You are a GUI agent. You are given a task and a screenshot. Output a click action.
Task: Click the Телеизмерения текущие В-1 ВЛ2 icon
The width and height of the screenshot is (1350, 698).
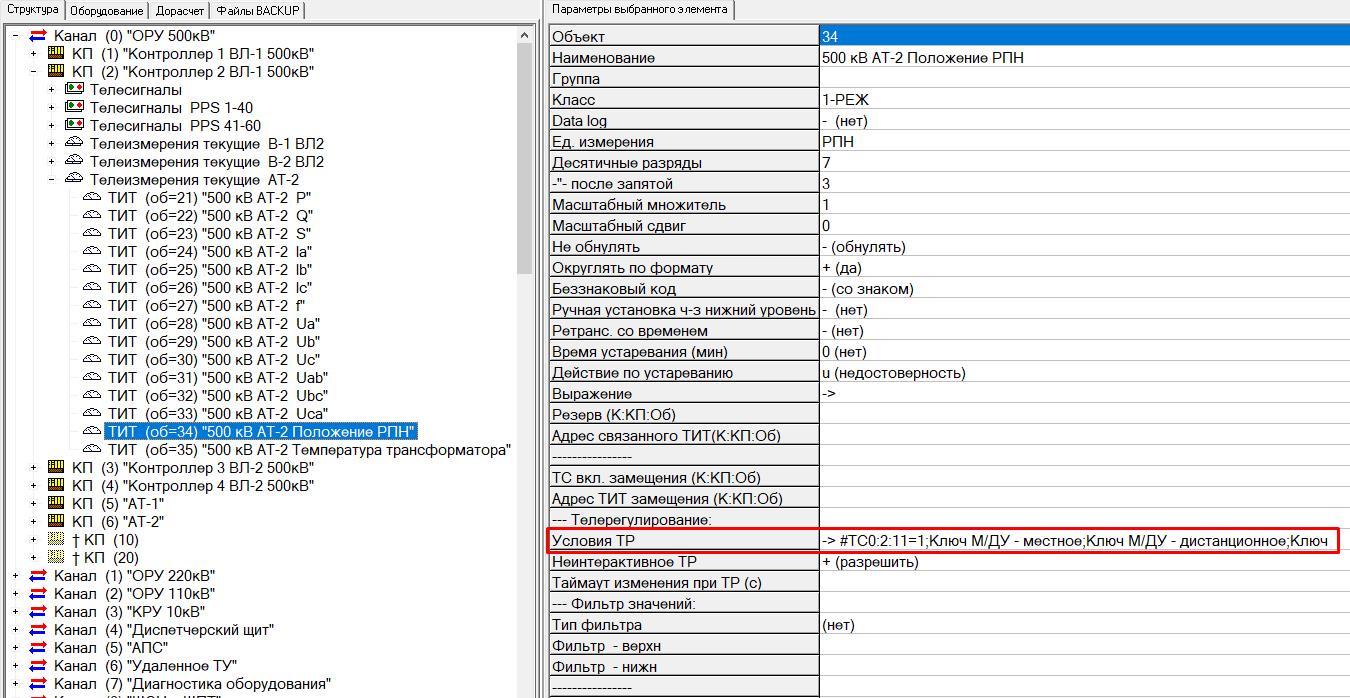click(x=74, y=144)
